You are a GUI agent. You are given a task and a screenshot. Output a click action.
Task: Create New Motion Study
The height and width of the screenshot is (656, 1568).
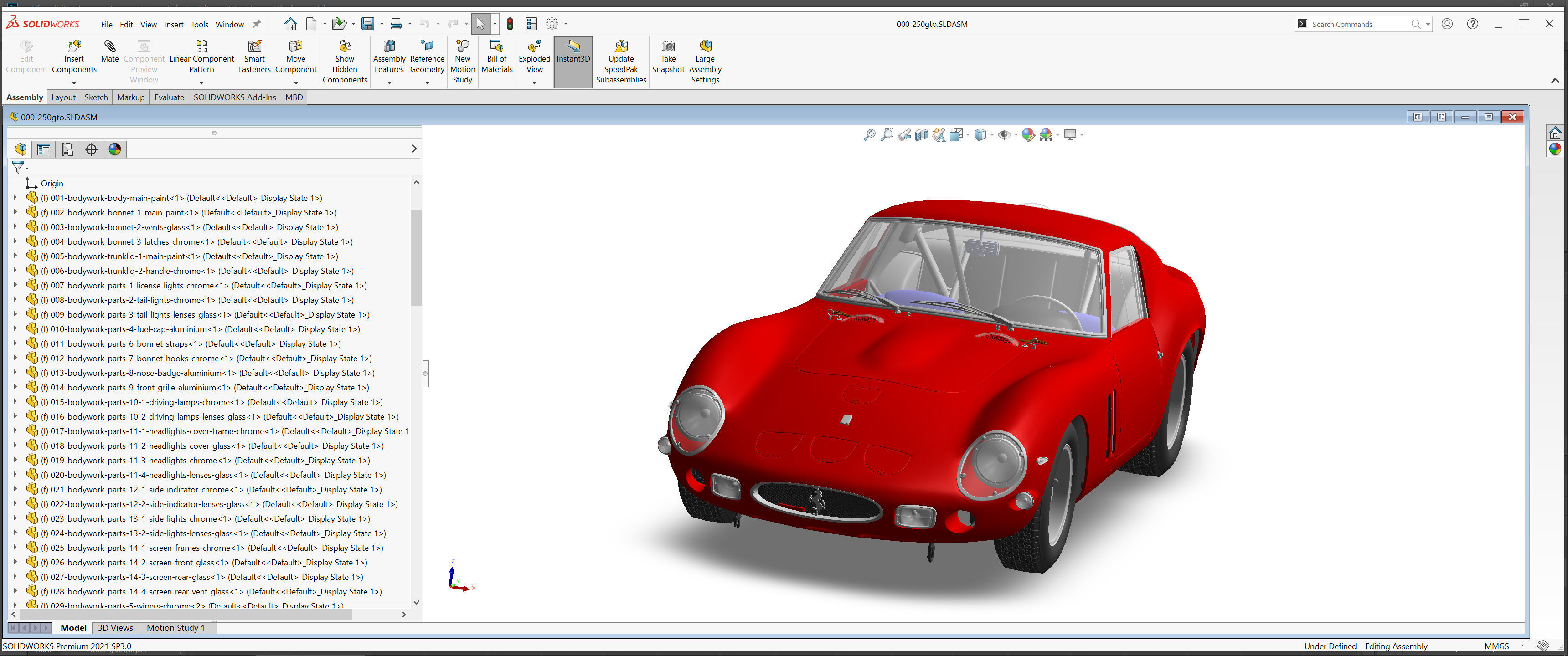(x=463, y=62)
